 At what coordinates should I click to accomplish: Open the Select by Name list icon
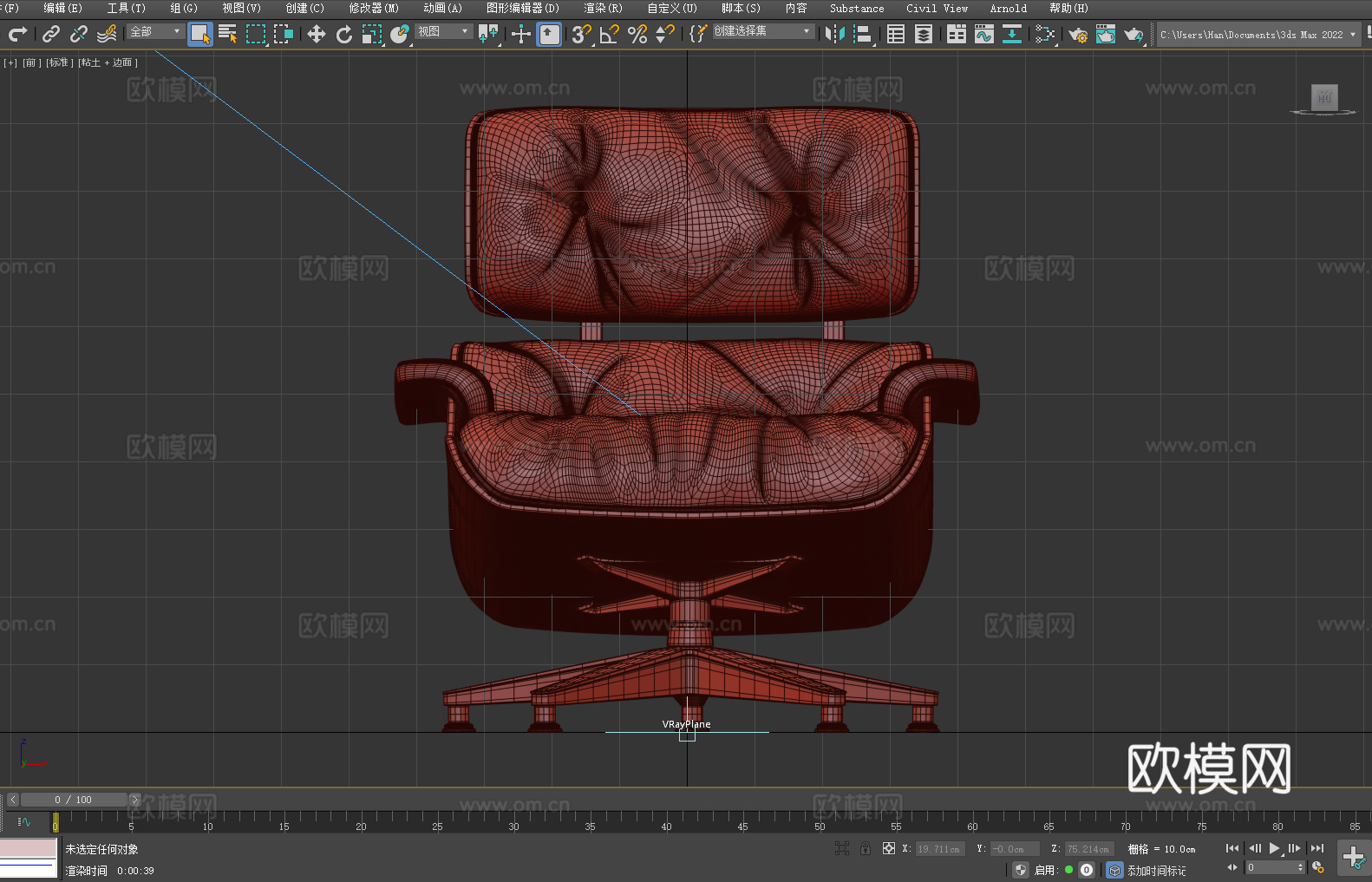pyautogui.click(x=228, y=34)
